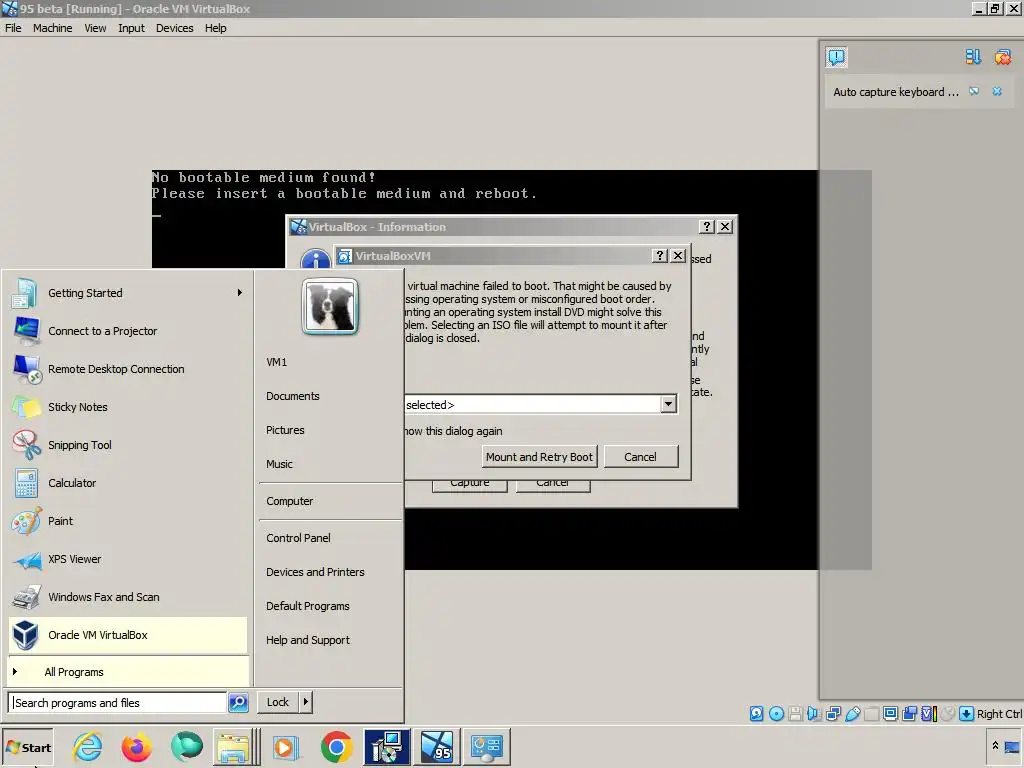1024x768 pixels.
Task: Click the search magnifier button in Start menu
Action: click(238, 703)
